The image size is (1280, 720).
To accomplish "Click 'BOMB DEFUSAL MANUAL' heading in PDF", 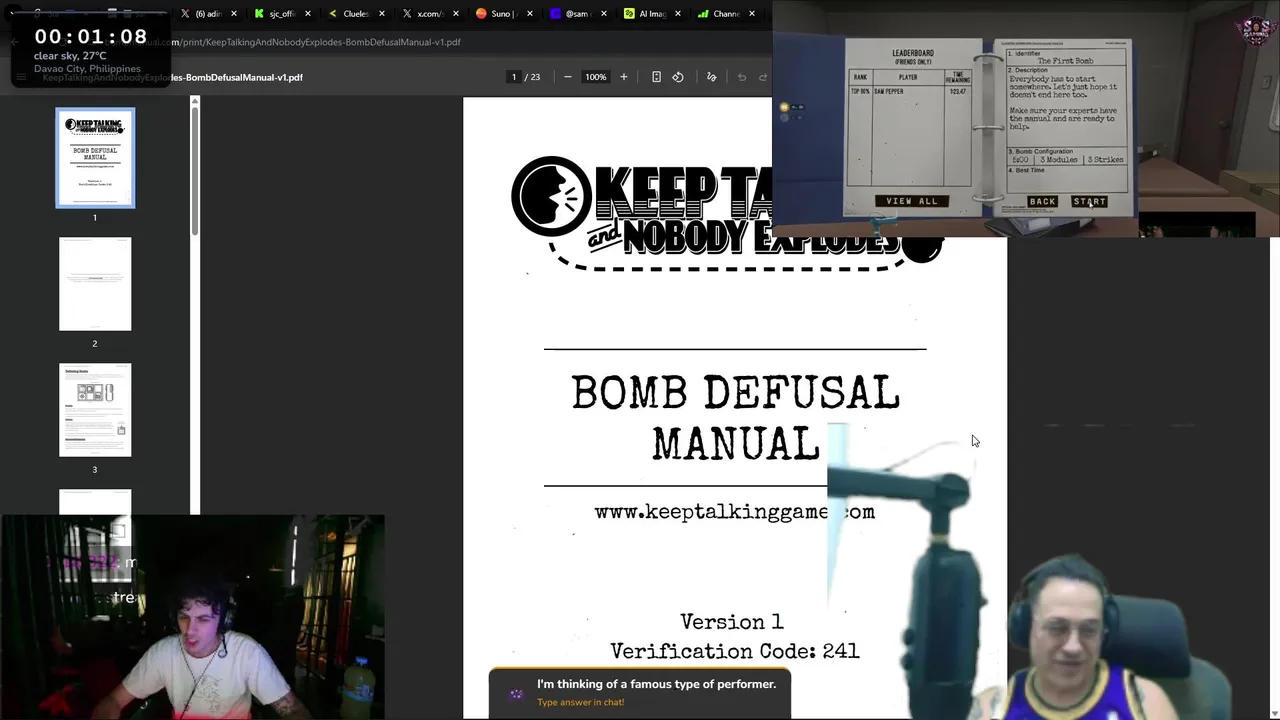I will click(735, 418).
